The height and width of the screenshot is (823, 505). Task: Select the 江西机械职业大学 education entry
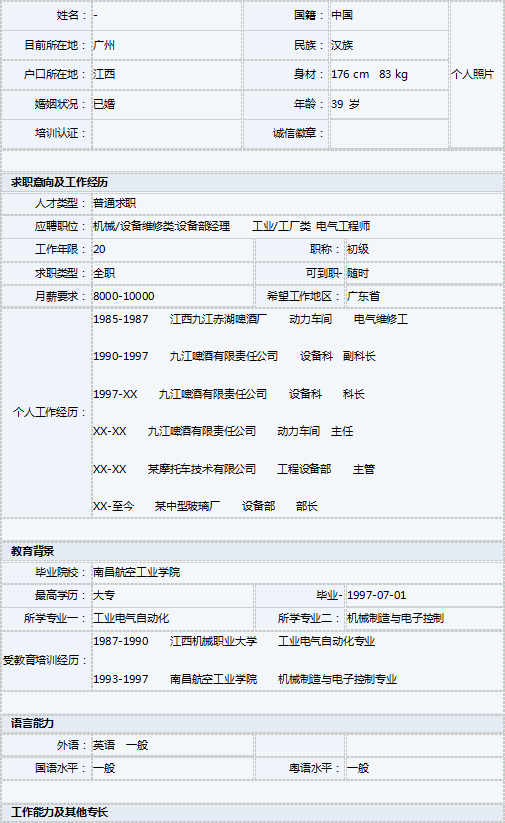[x=213, y=641]
